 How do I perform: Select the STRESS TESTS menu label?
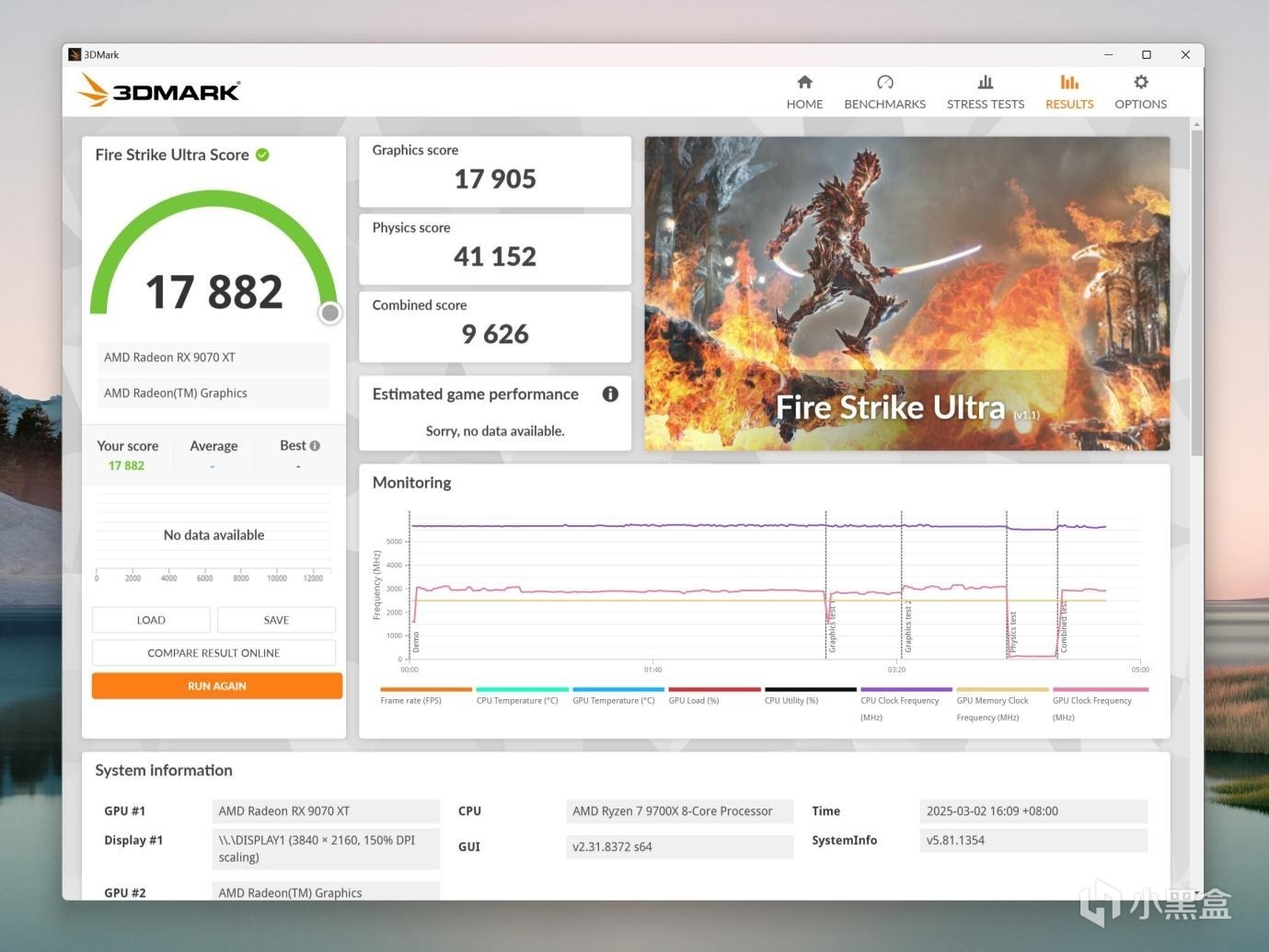pos(986,104)
